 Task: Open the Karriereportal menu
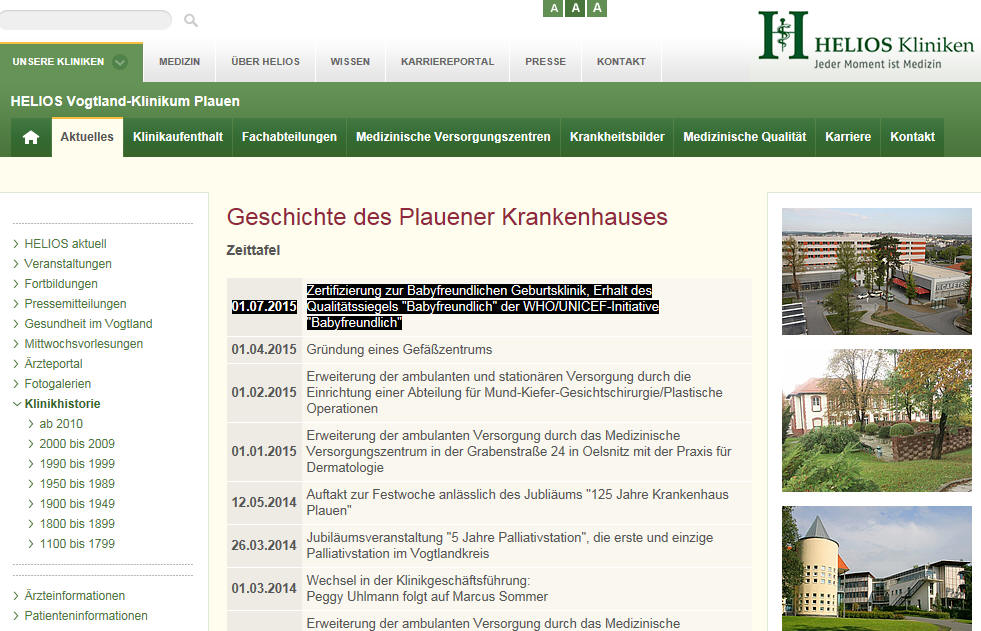447,62
